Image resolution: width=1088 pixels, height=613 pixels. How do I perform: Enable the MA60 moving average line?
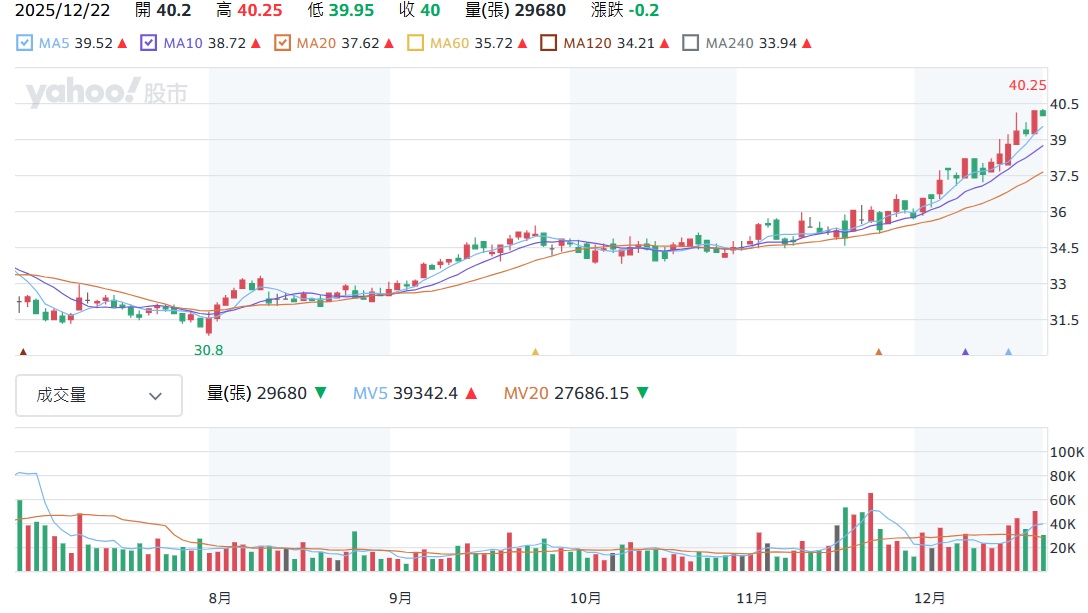pos(416,43)
